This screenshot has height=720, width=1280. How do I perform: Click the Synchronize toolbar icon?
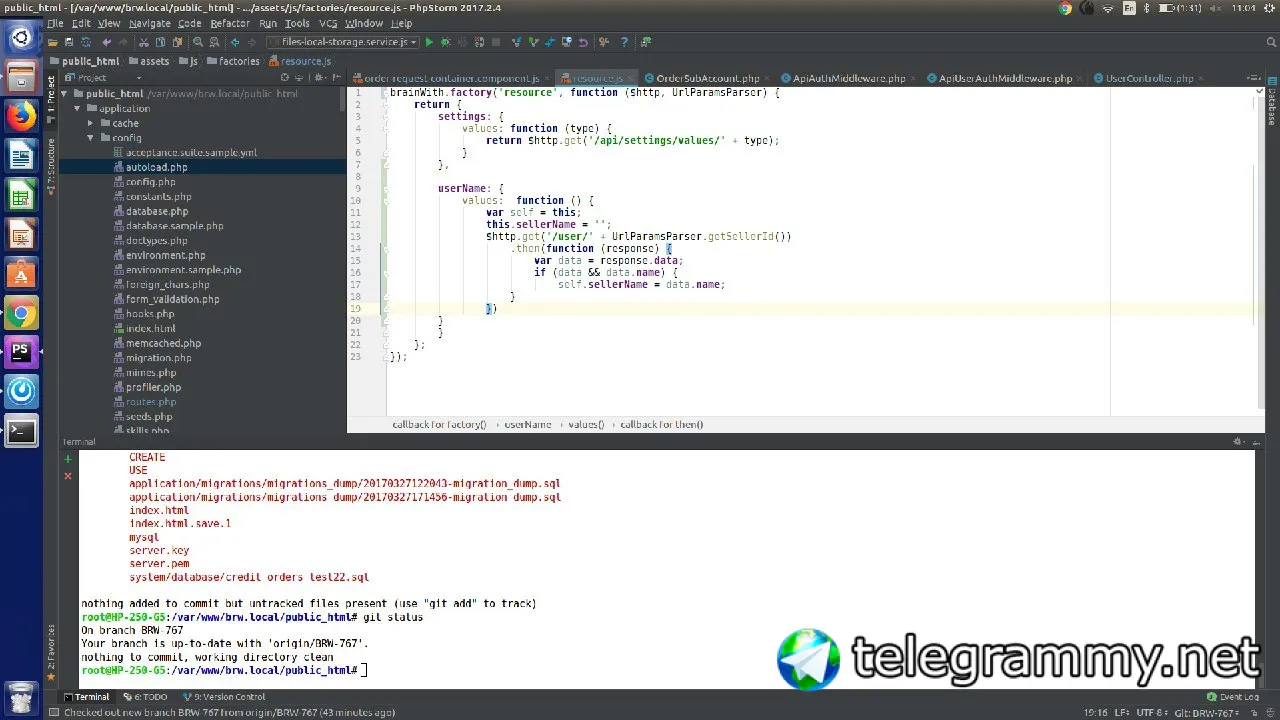(86, 42)
